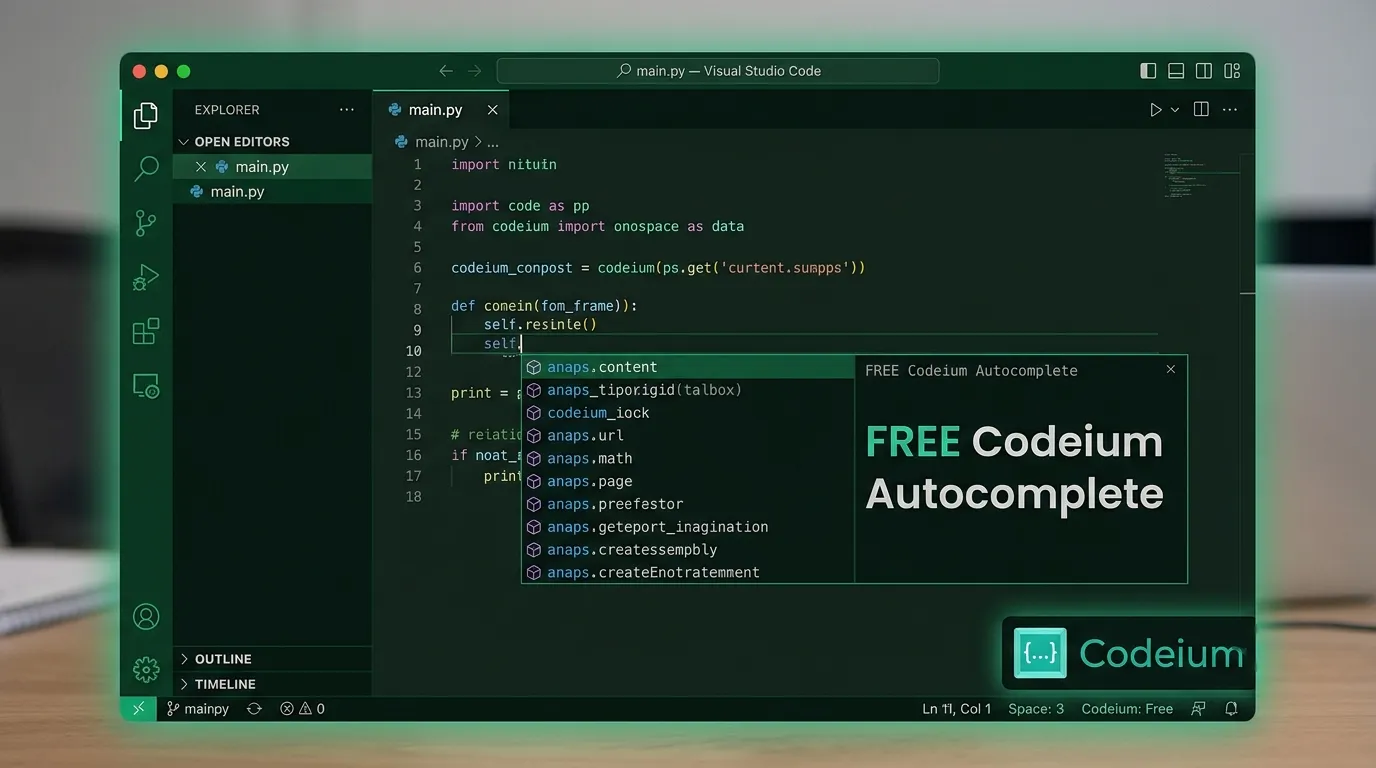Choose the anaps.page suggestion

pyautogui.click(x=688, y=482)
